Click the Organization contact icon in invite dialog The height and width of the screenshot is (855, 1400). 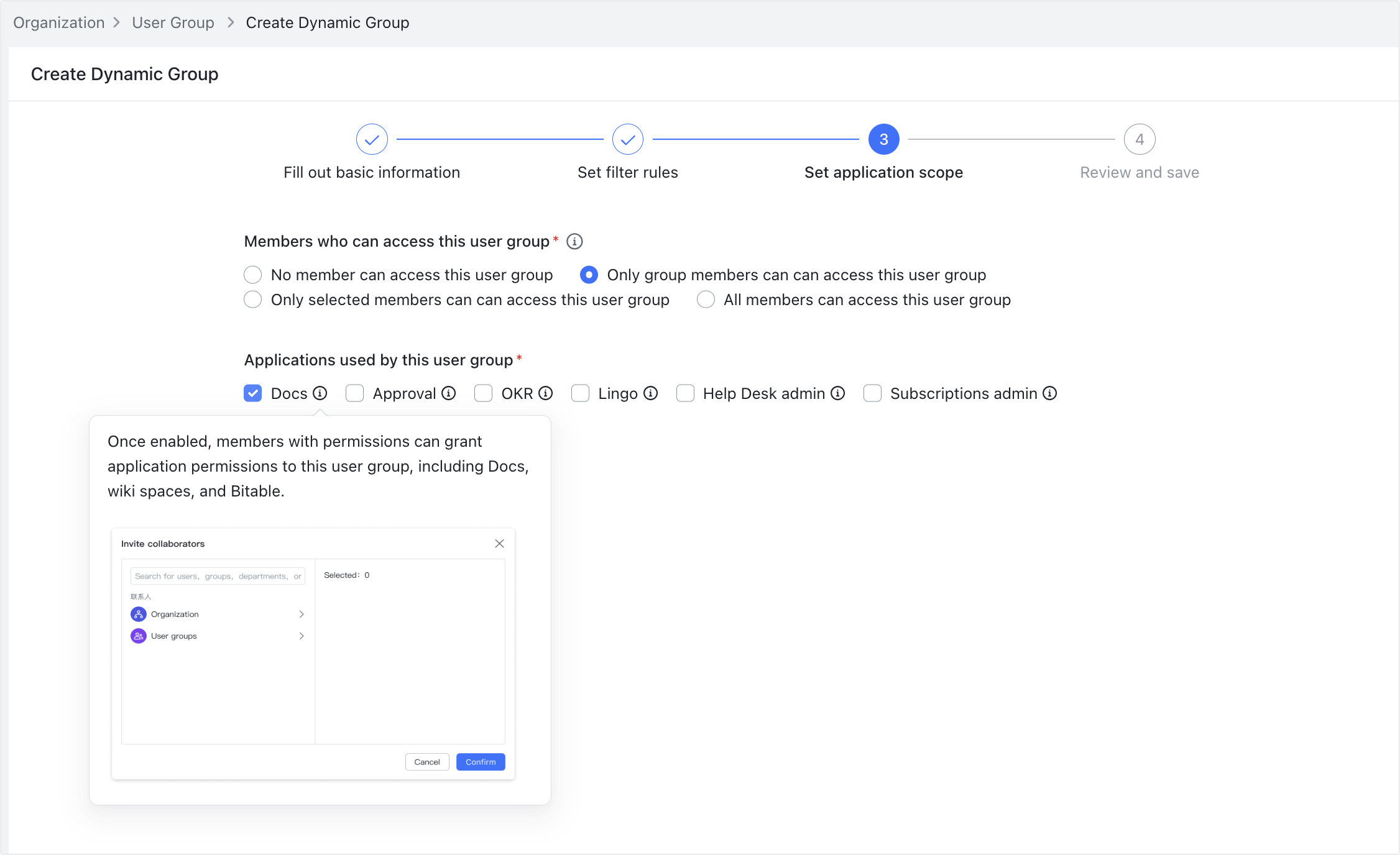pyautogui.click(x=138, y=614)
